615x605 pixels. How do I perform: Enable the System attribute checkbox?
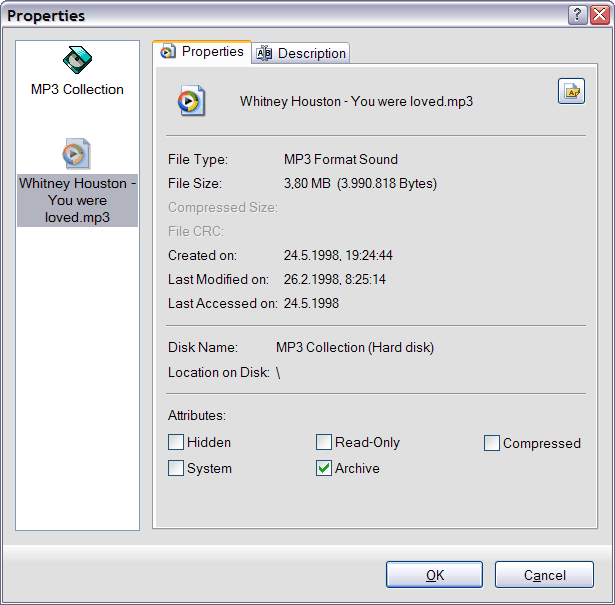point(176,468)
